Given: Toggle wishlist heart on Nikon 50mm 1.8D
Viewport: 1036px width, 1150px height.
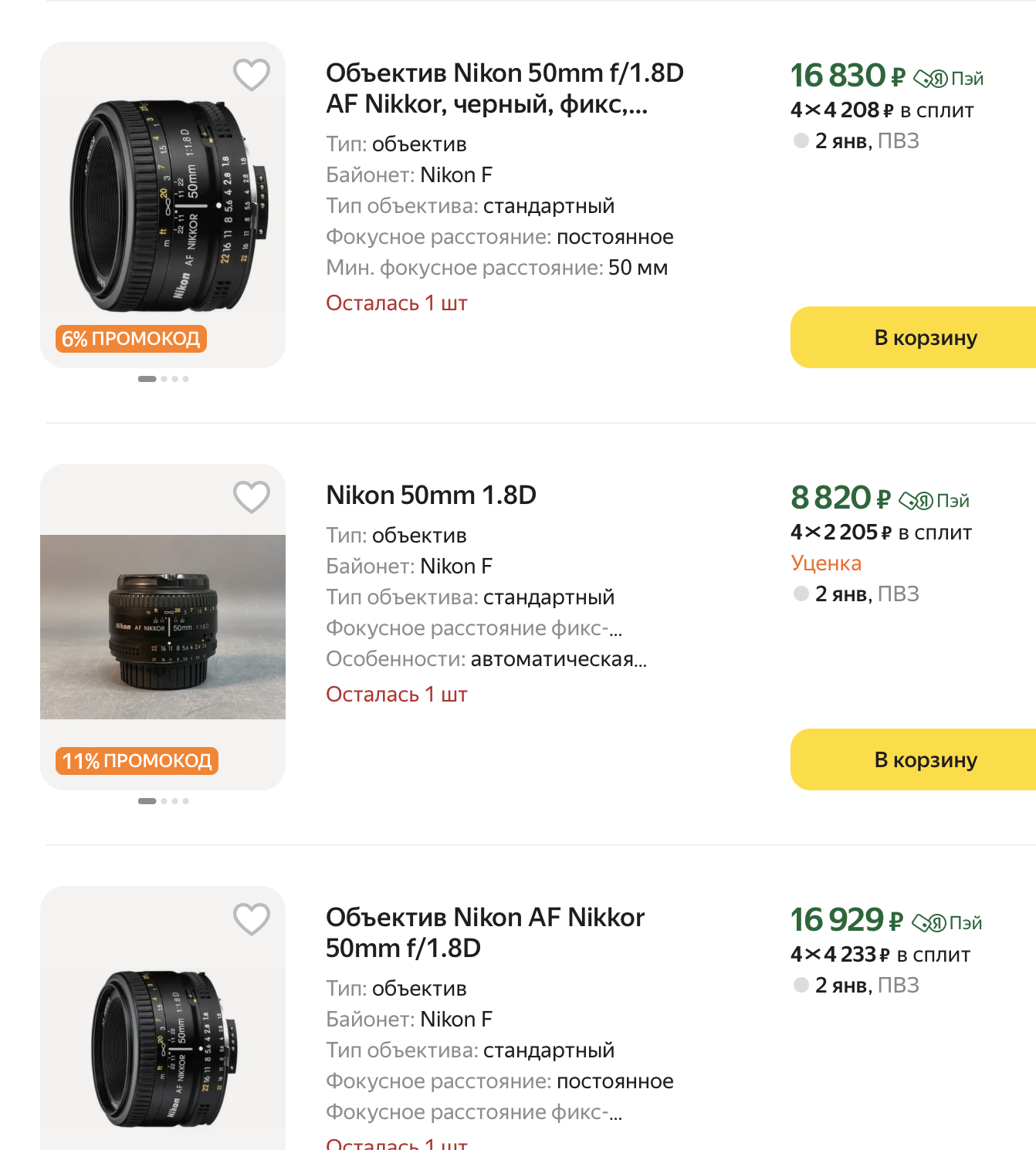Looking at the screenshot, I should pos(252,497).
